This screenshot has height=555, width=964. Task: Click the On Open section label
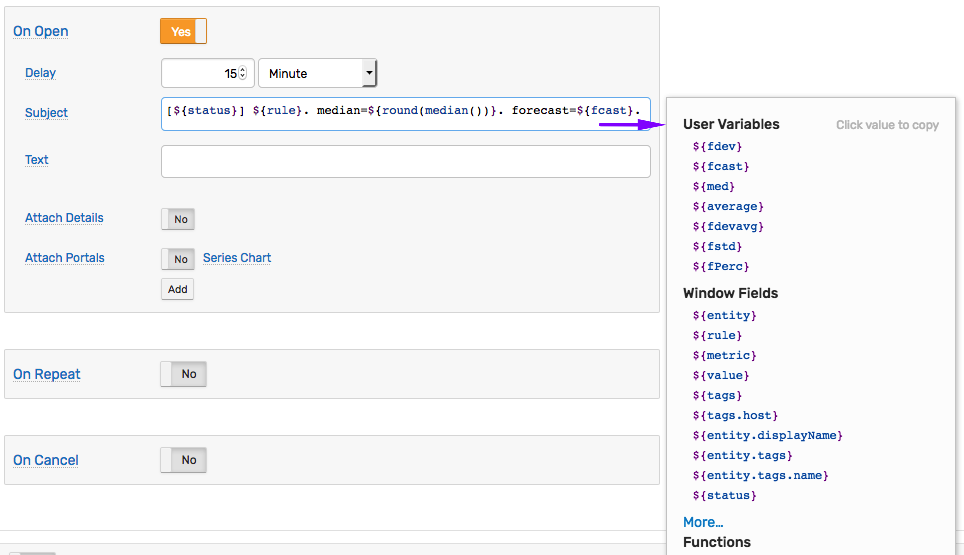(41, 31)
